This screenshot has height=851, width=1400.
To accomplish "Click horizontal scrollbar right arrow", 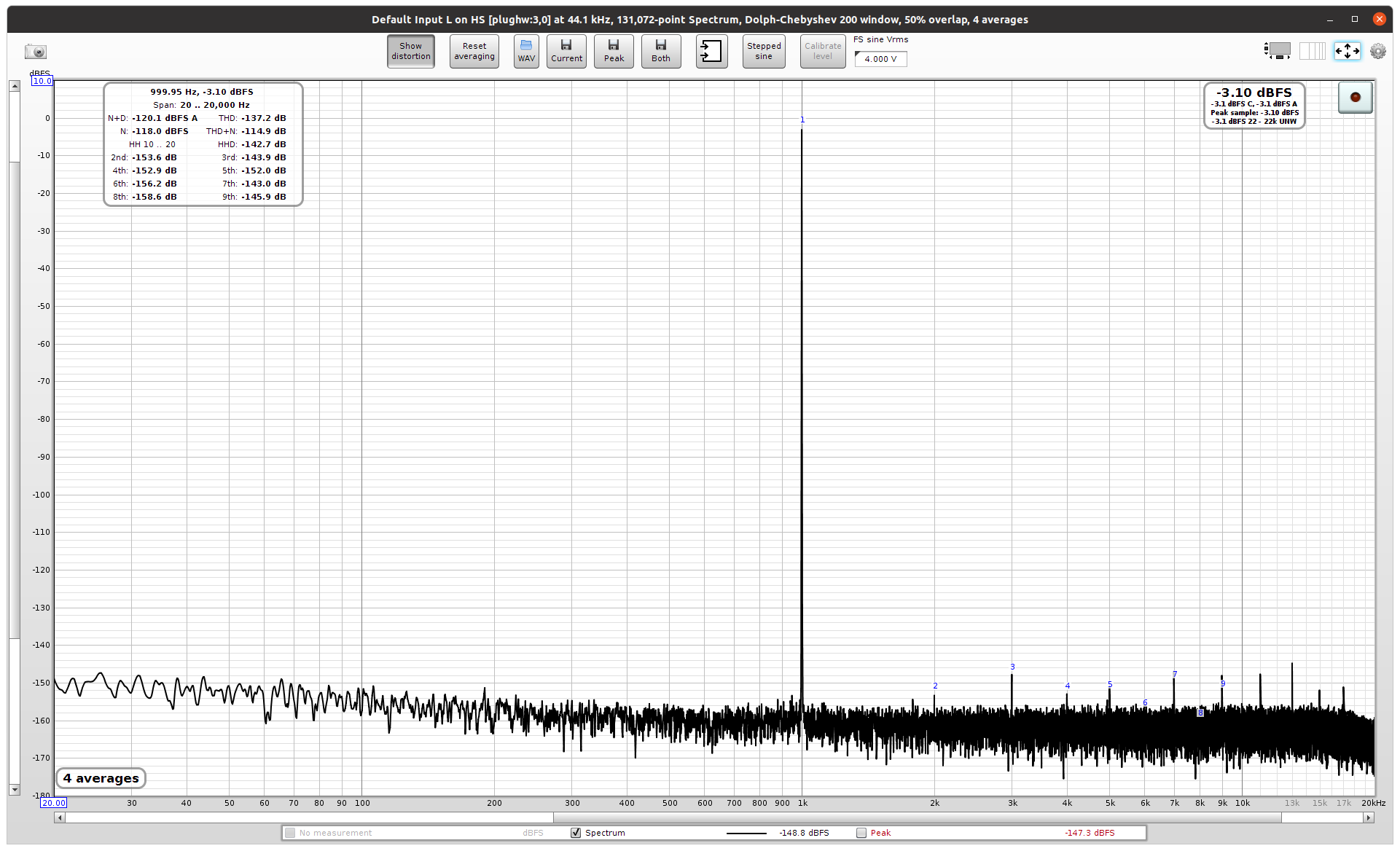I will (1369, 818).
